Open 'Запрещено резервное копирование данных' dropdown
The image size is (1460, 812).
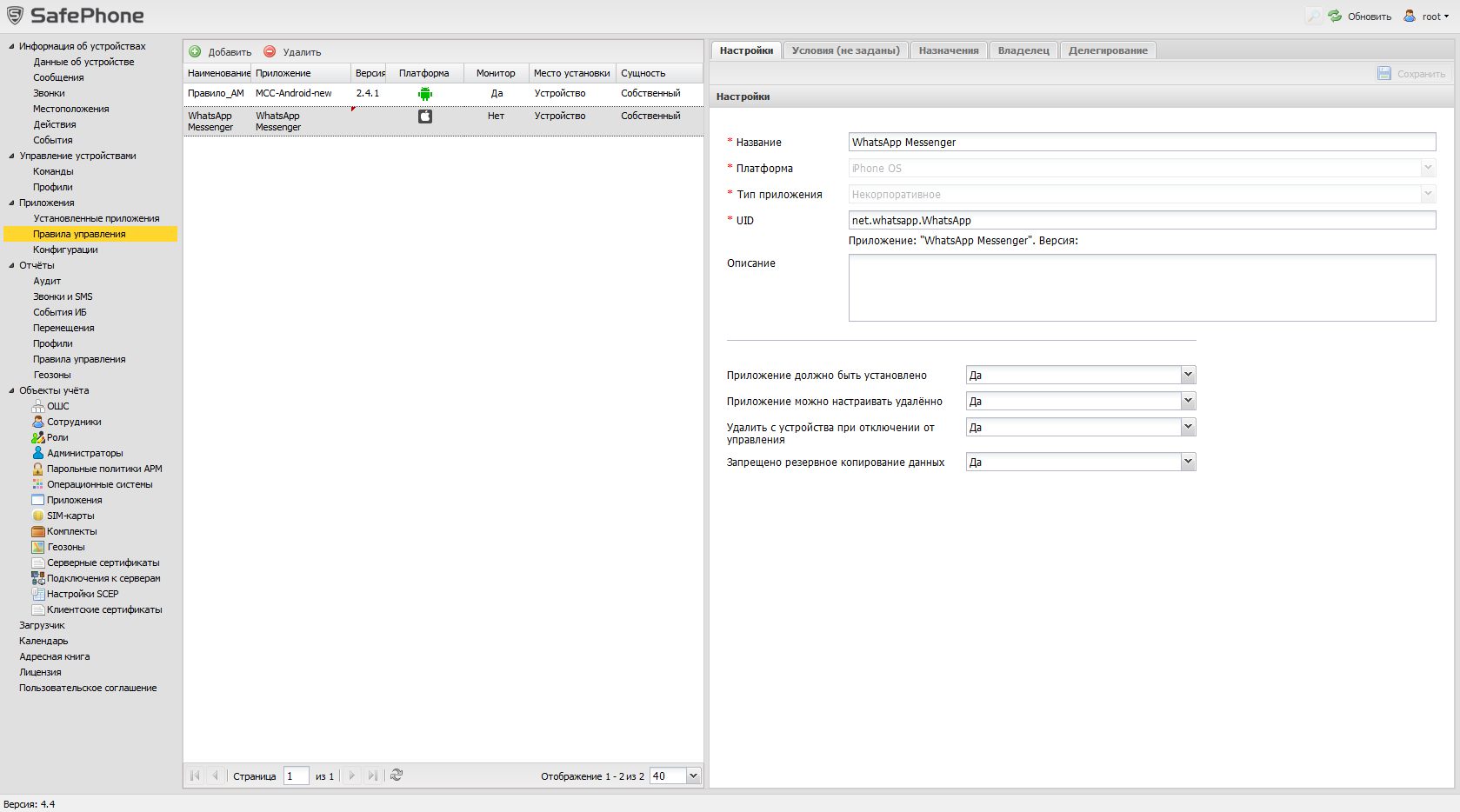[1189, 462]
